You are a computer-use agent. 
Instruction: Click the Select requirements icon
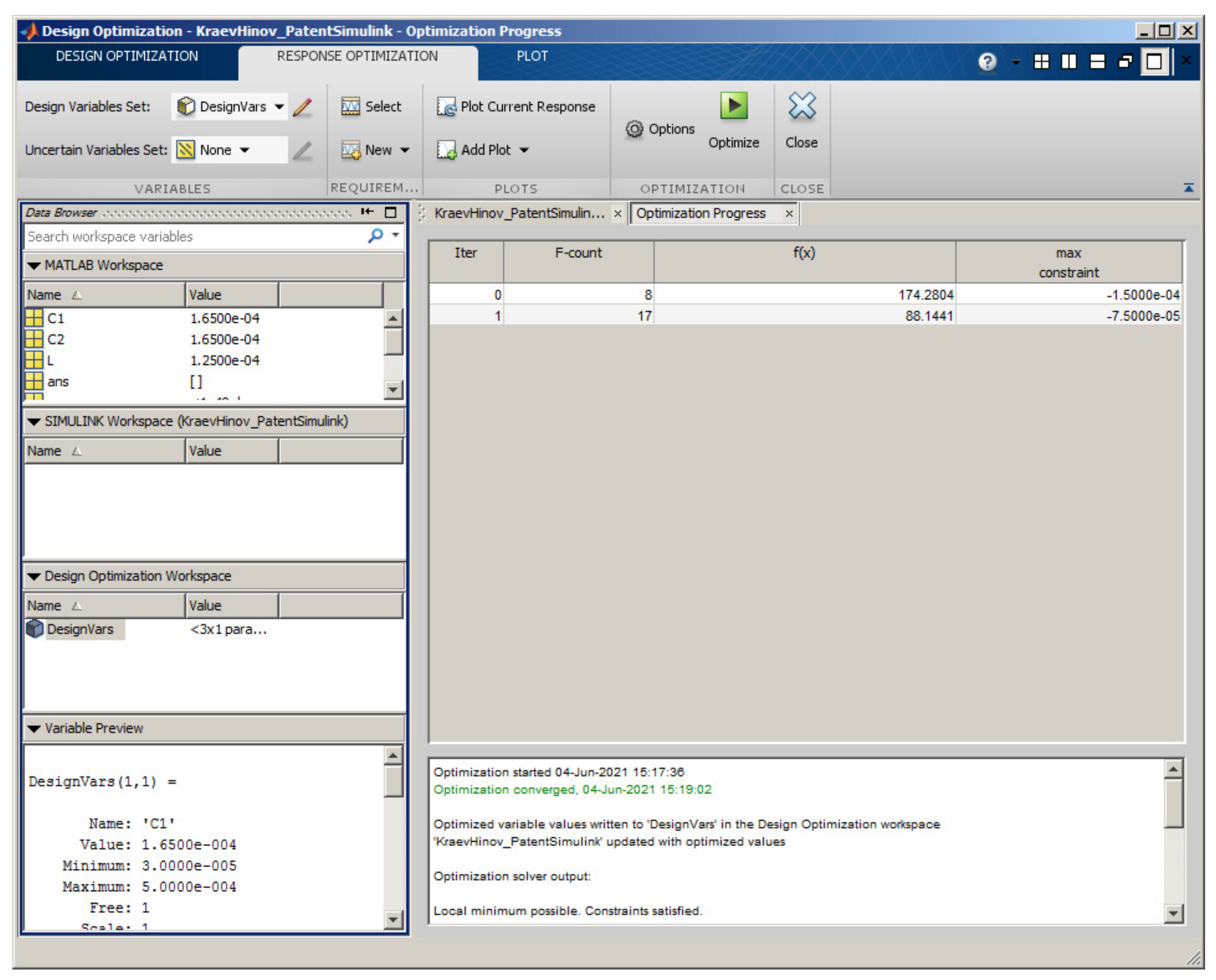click(x=350, y=107)
